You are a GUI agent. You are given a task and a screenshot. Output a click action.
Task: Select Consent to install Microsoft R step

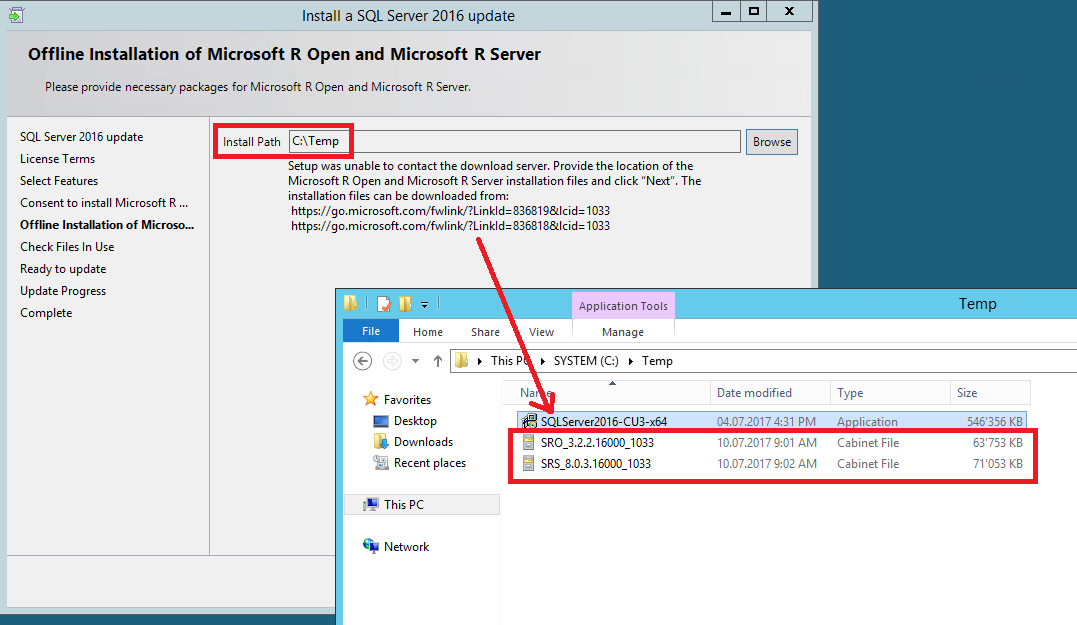point(104,203)
